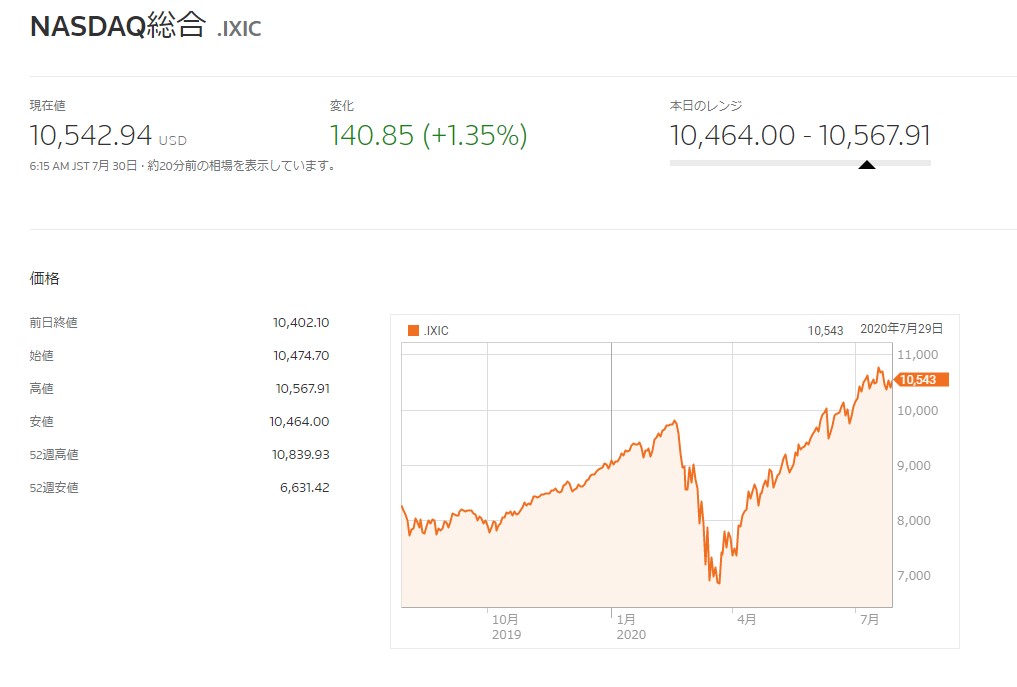Click the 4月 axis label on the chart
This screenshot has height=687, width=1017.
747,619
